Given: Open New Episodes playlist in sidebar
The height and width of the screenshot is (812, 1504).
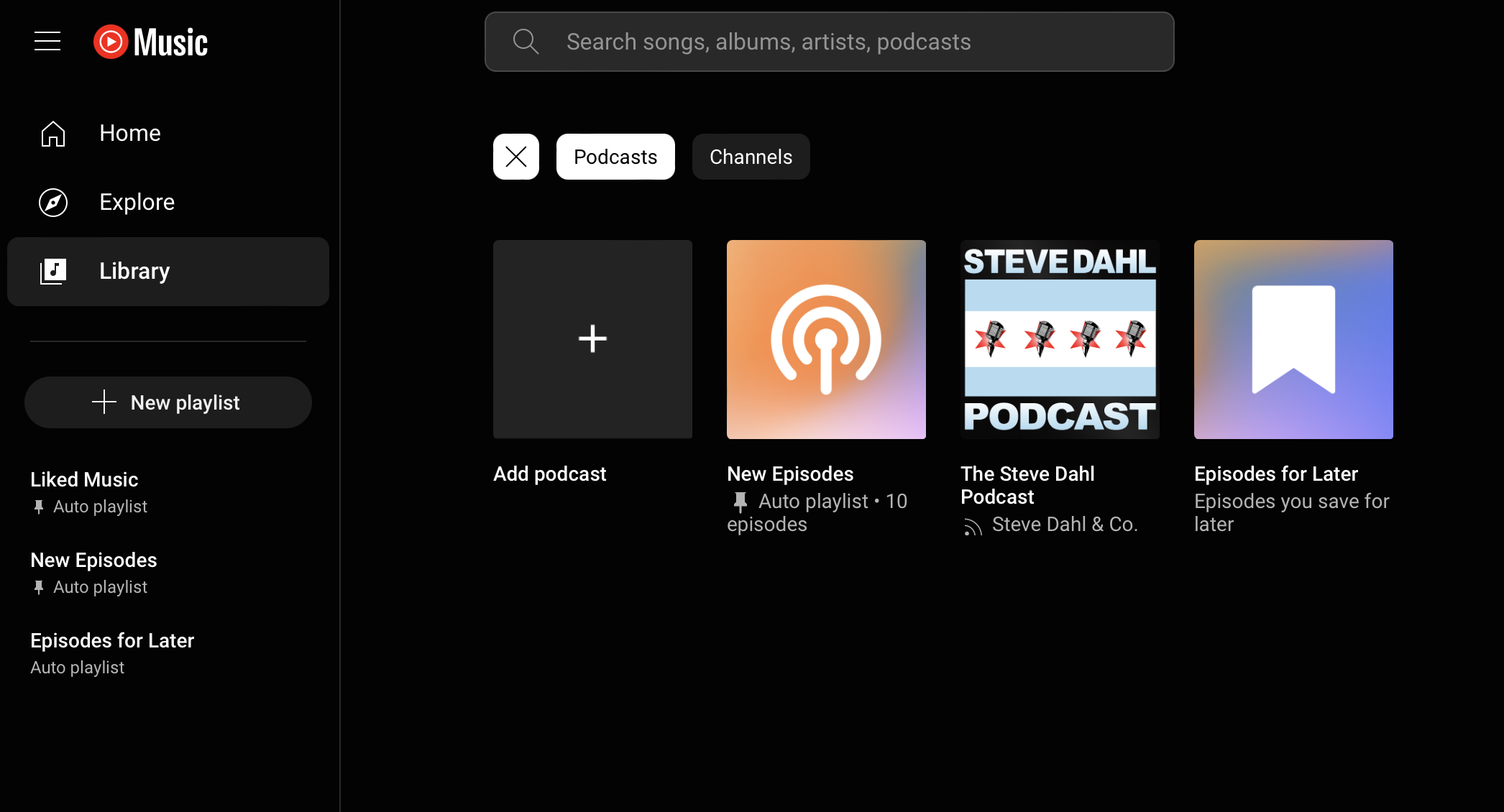Looking at the screenshot, I should pos(168,573).
